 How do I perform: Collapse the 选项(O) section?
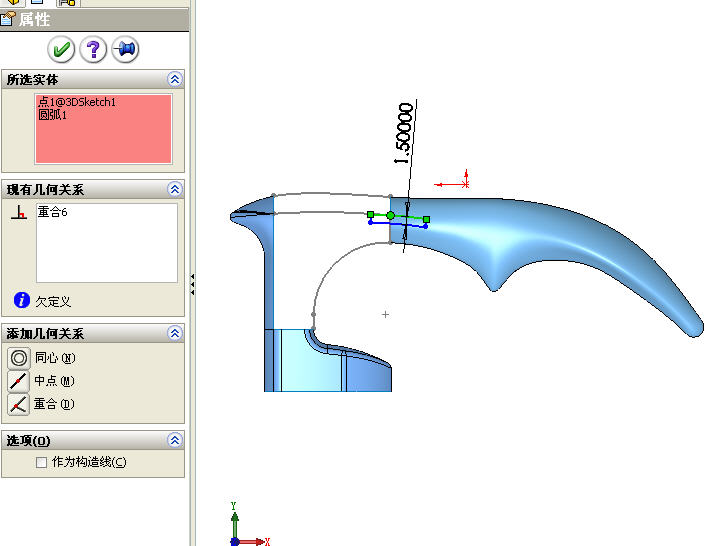175,440
